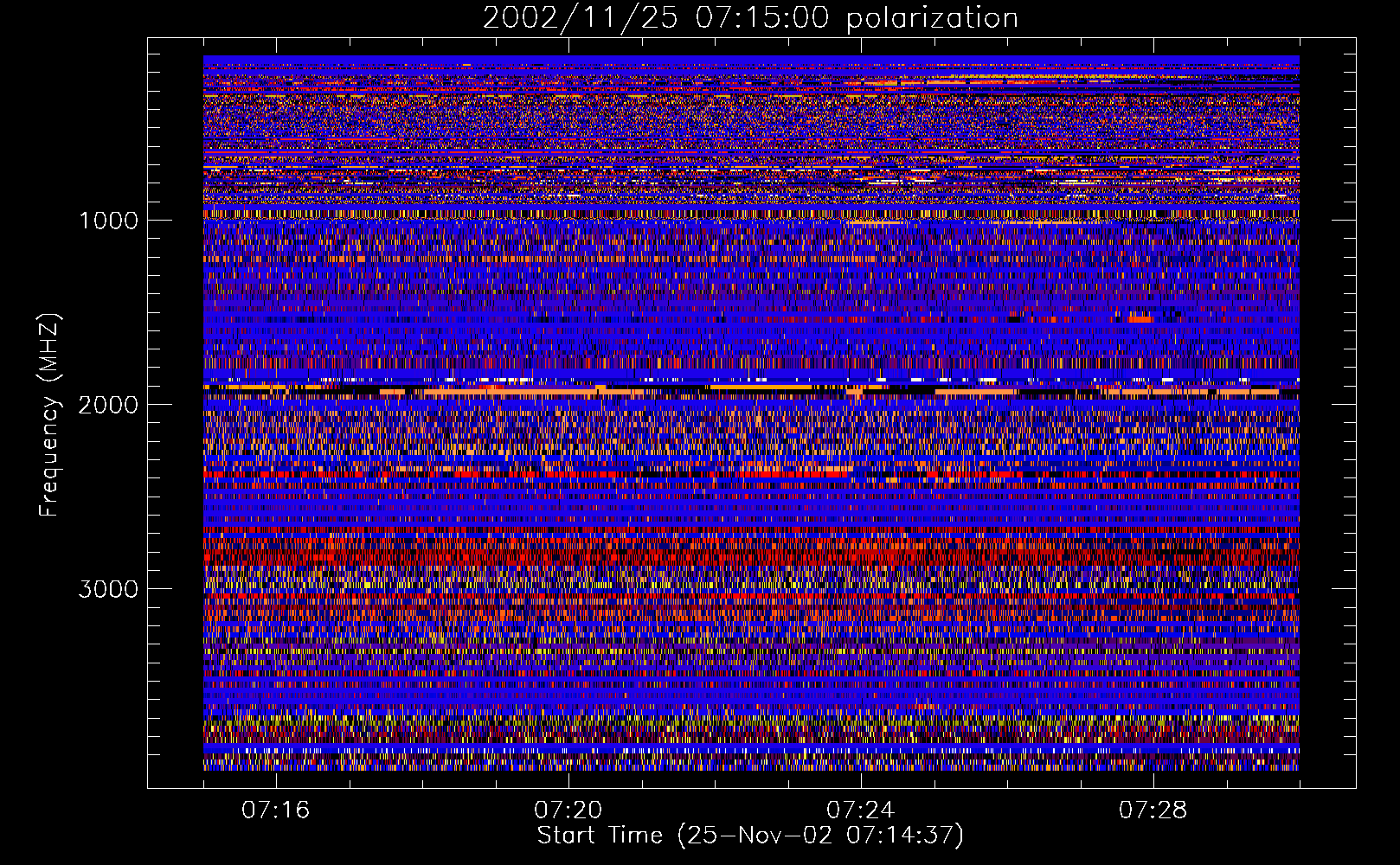Click the 'Start Time (25-Nov-02 07:14:37)' label
This screenshot has height=865, width=1400.
tap(750, 836)
